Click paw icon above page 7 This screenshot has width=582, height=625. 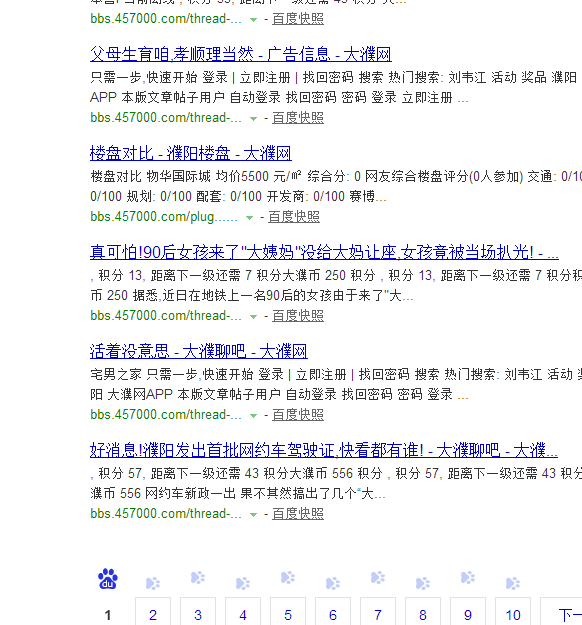pos(378,577)
